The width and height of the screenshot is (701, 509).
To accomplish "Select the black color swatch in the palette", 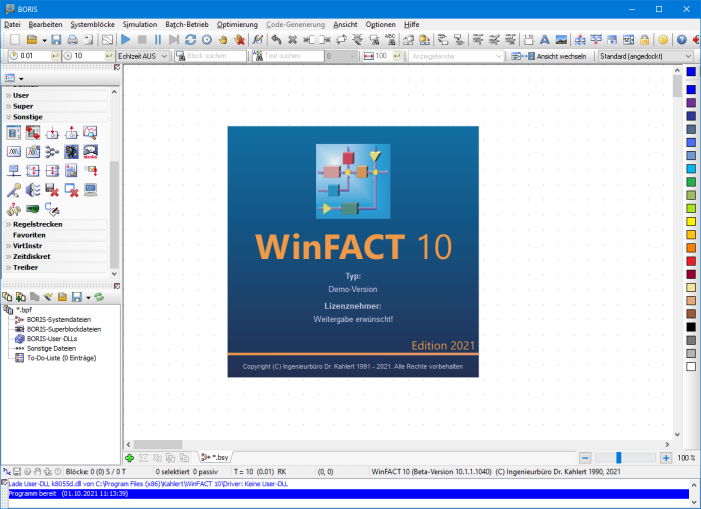I will pos(691,327).
